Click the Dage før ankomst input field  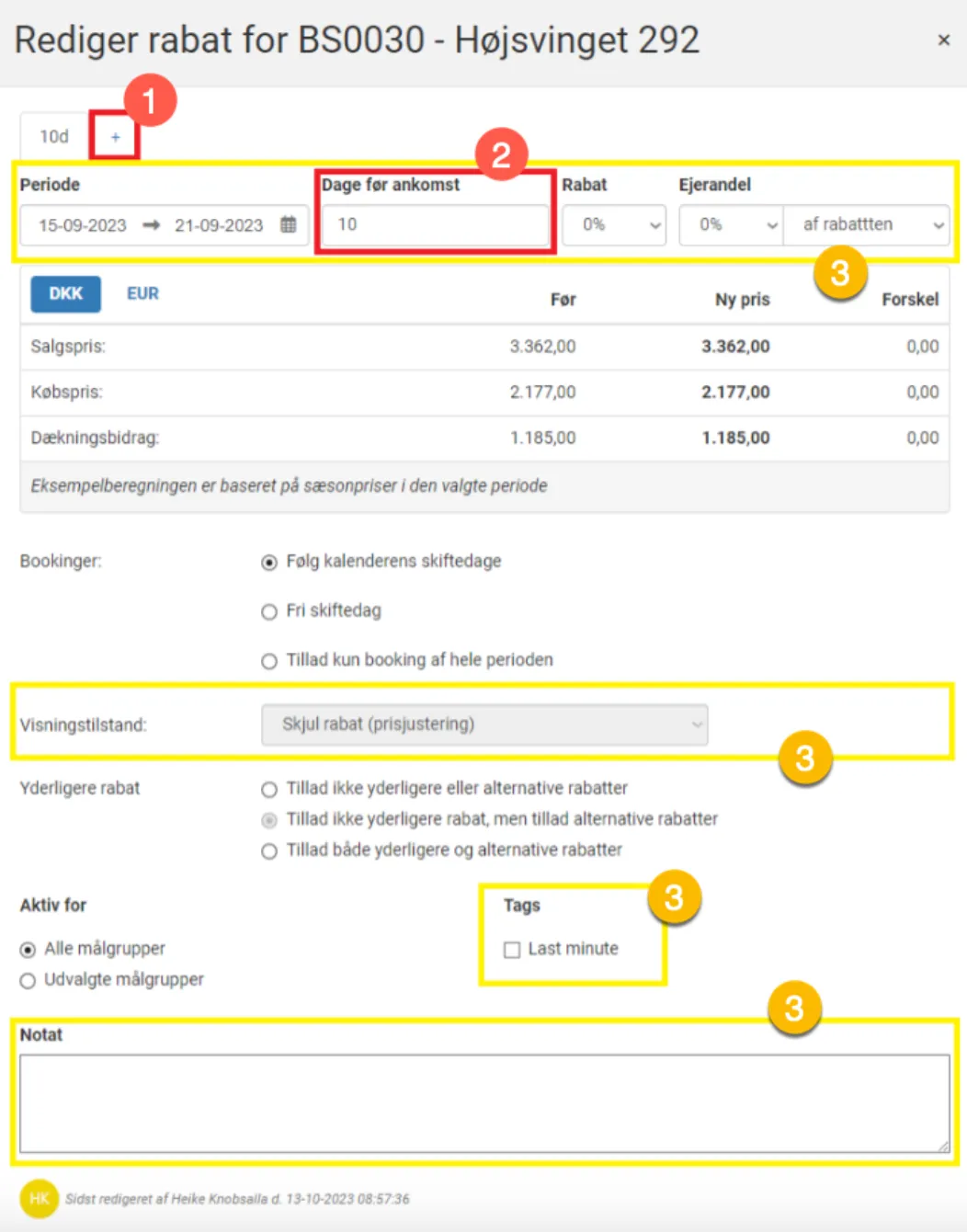[435, 224]
